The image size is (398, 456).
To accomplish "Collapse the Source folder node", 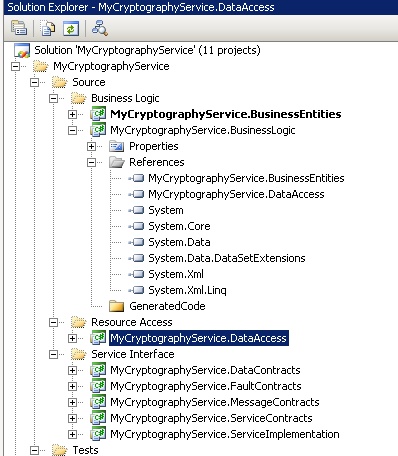I will pyautogui.click(x=34, y=82).
